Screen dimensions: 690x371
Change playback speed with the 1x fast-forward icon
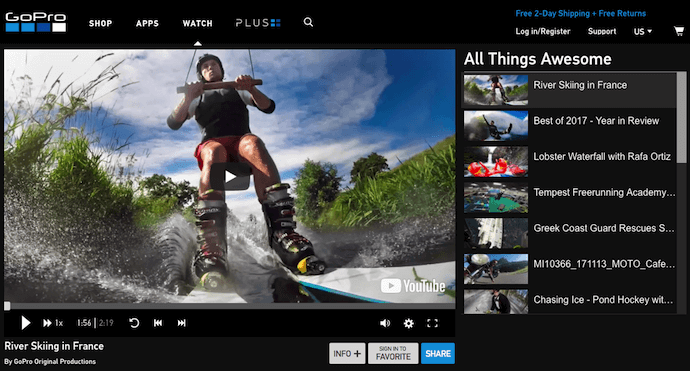click(52, 323)
